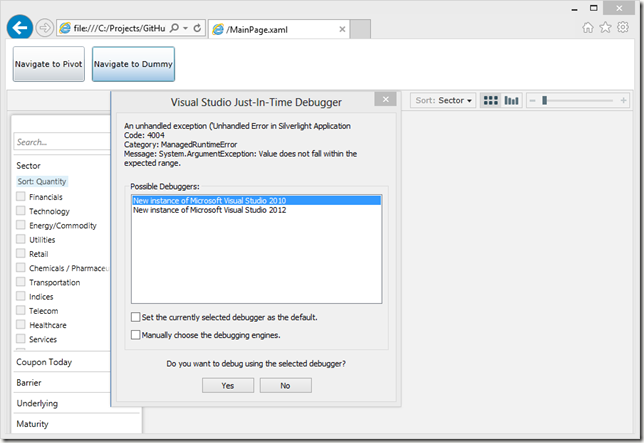Screen dimensions: 644x443
Task: Check the Chemicals / Pharmaceuticals checkbox
Action: pyautogui.click(x=21, y=267)
